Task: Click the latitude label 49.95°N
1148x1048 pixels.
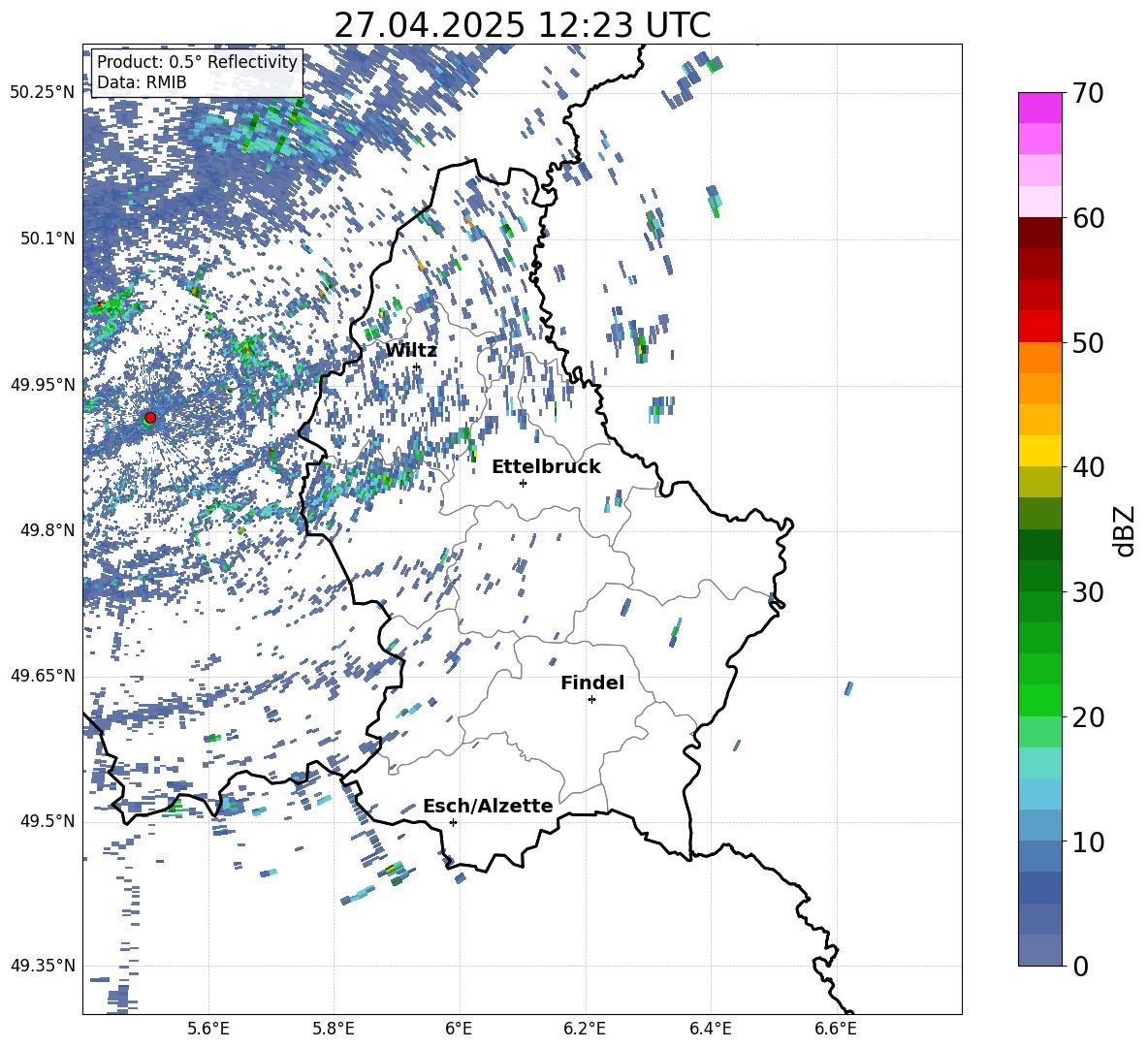Action: tap(43, 385)
